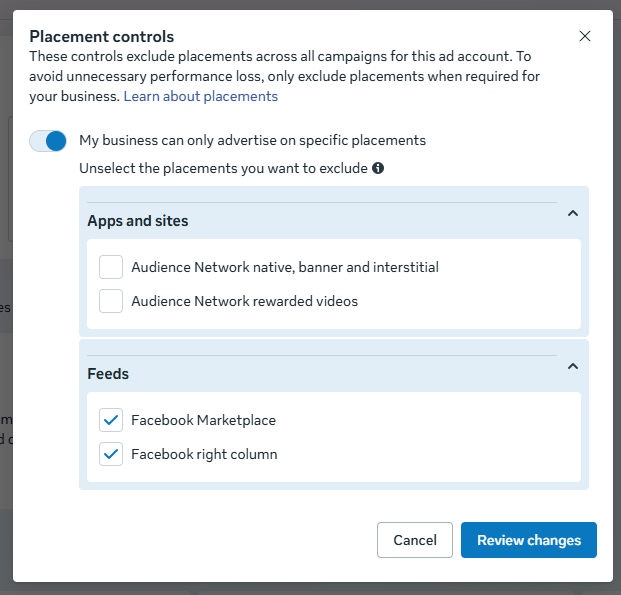
Task: Check Audience Network rewarded videos box
Action: coord(112,301)
